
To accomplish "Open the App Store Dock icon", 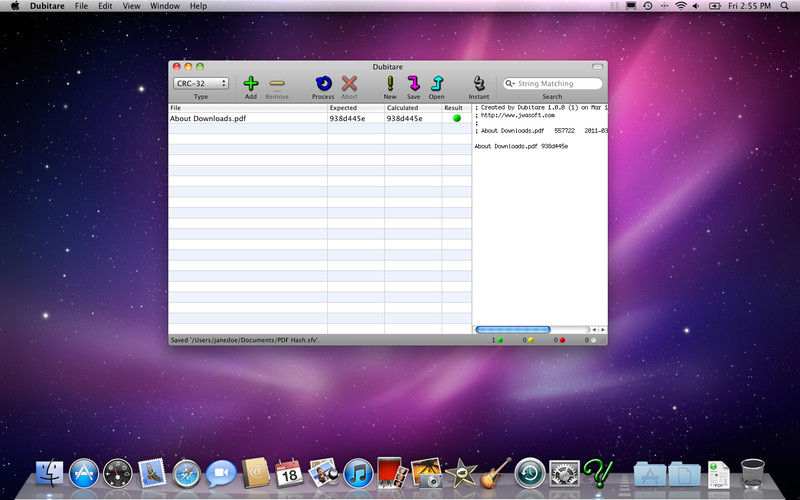I will click(84, 473).
